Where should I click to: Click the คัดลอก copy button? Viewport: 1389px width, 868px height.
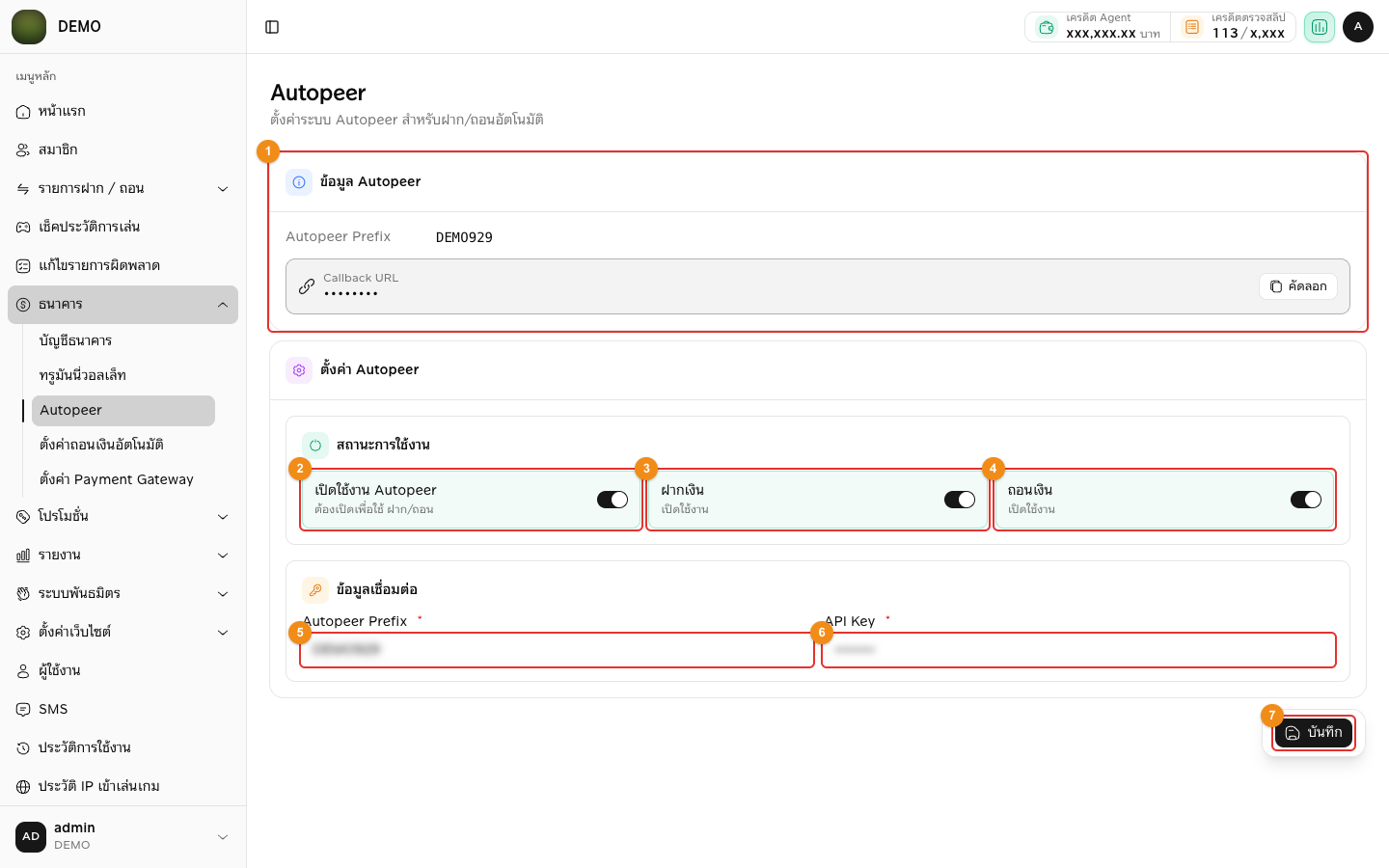coord(1298,286)
